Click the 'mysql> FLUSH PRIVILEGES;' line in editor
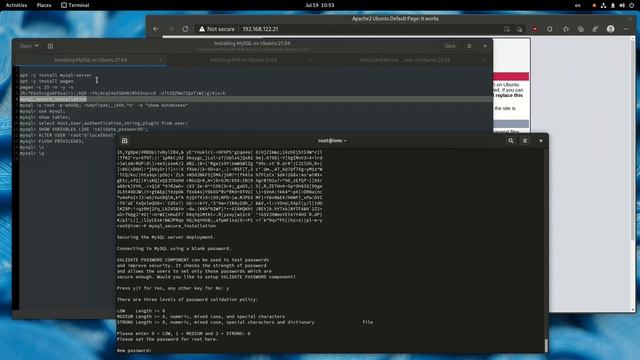The image size is (640, 360). tap(51, 141)
